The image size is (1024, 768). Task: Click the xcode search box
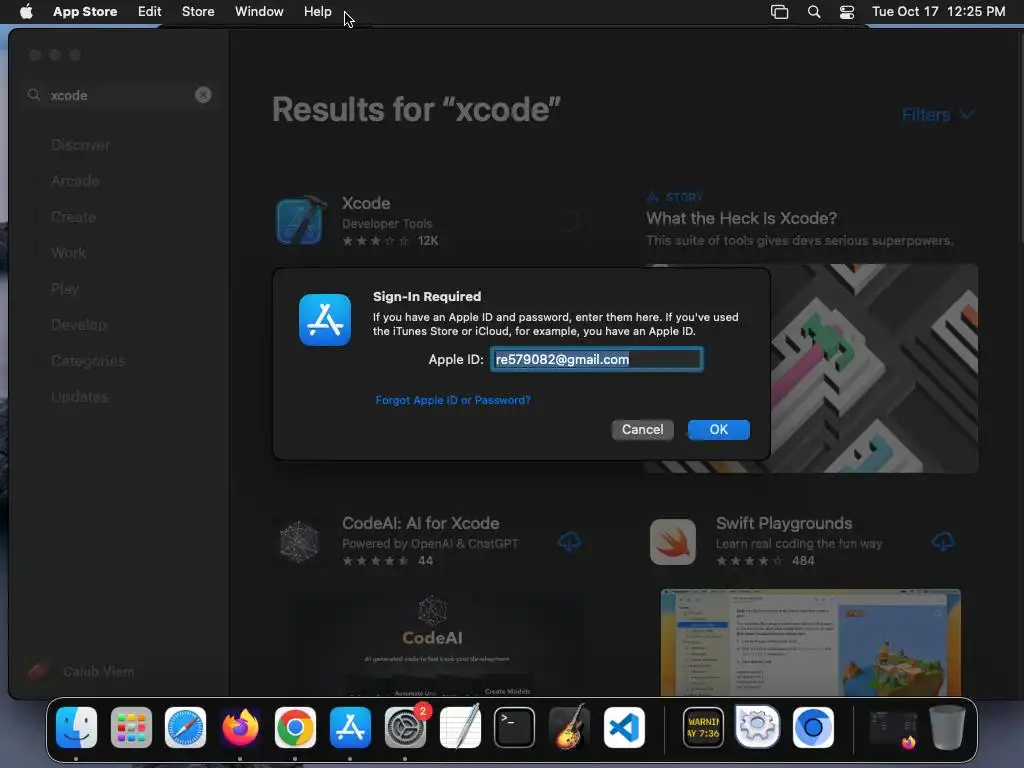coord(121,95)
